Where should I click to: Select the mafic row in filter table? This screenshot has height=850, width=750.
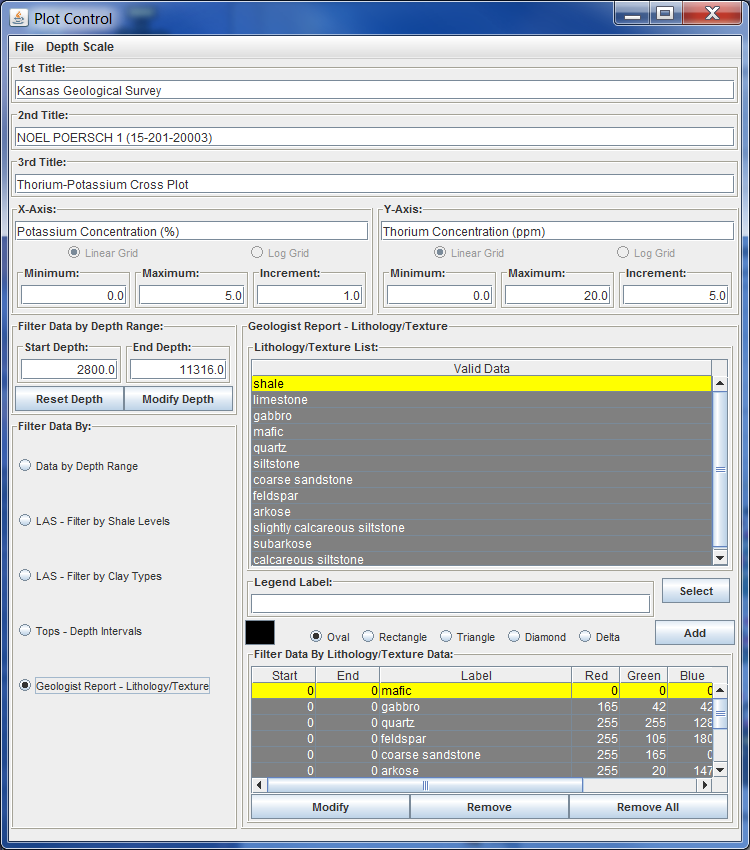click(482, 691)
